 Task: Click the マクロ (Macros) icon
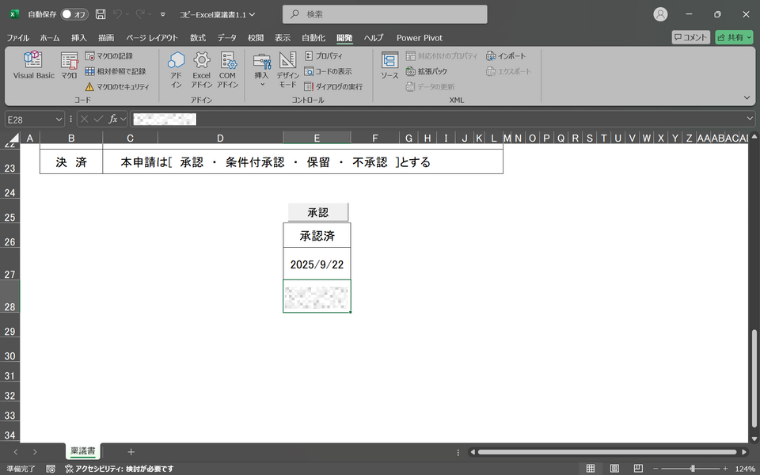pyautogui.click(x=69, y=66)
